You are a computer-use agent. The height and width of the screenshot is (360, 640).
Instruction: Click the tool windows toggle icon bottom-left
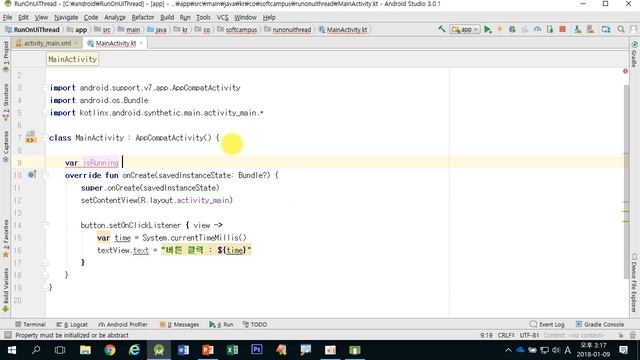(7, 335)
